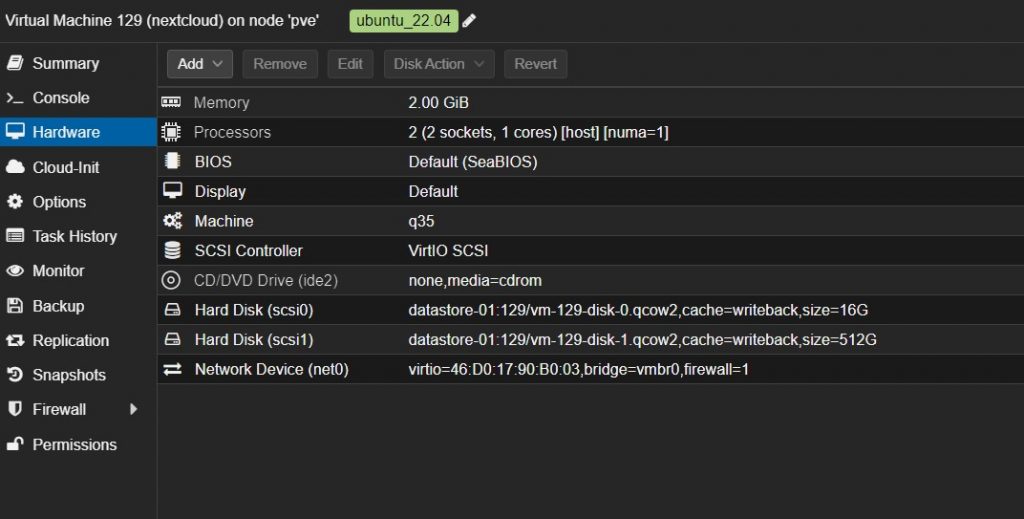Click the Memory RAM icon
This screenshot has height=519, width=1024.
[172, 102]
